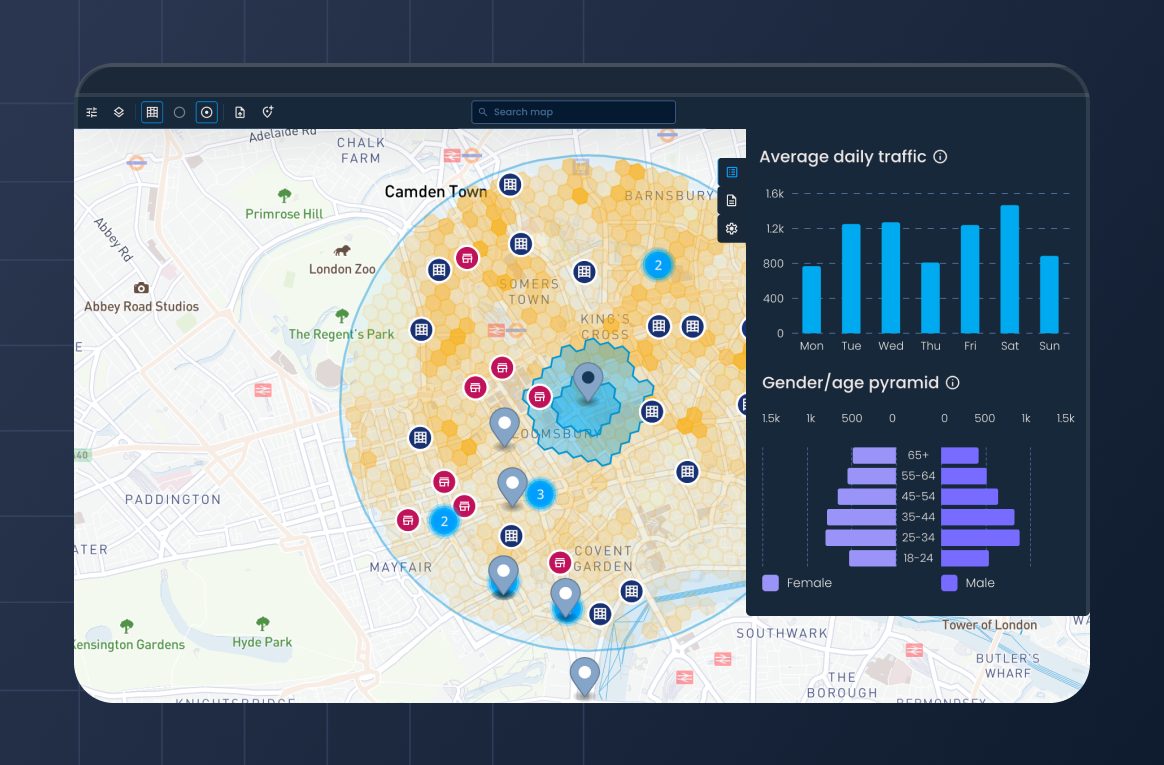Show info for Average daily traffic
The height and width of the screenshot is (765, 1164).
click(x=941, y=157)
